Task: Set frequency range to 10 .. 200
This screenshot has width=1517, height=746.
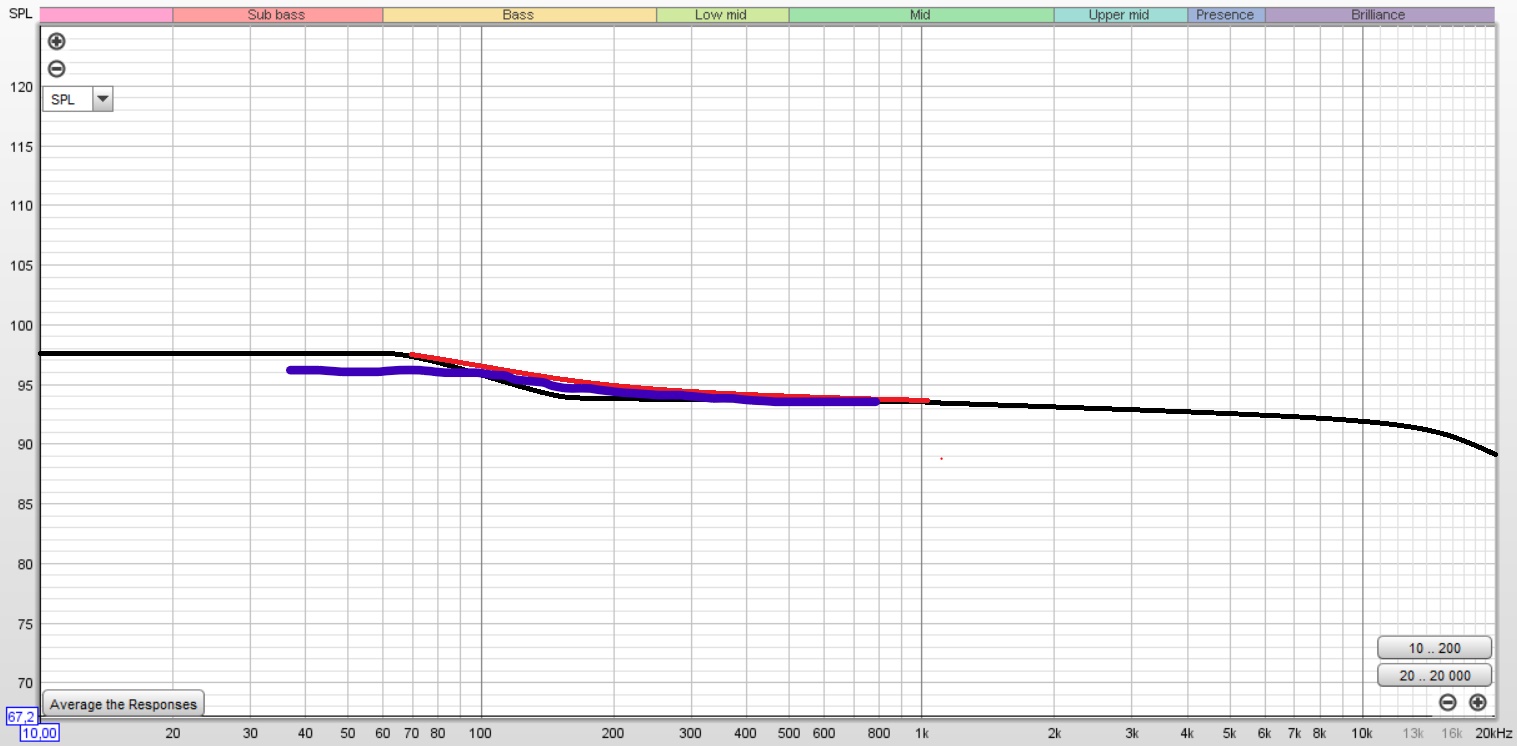Action: [1433, 648]
